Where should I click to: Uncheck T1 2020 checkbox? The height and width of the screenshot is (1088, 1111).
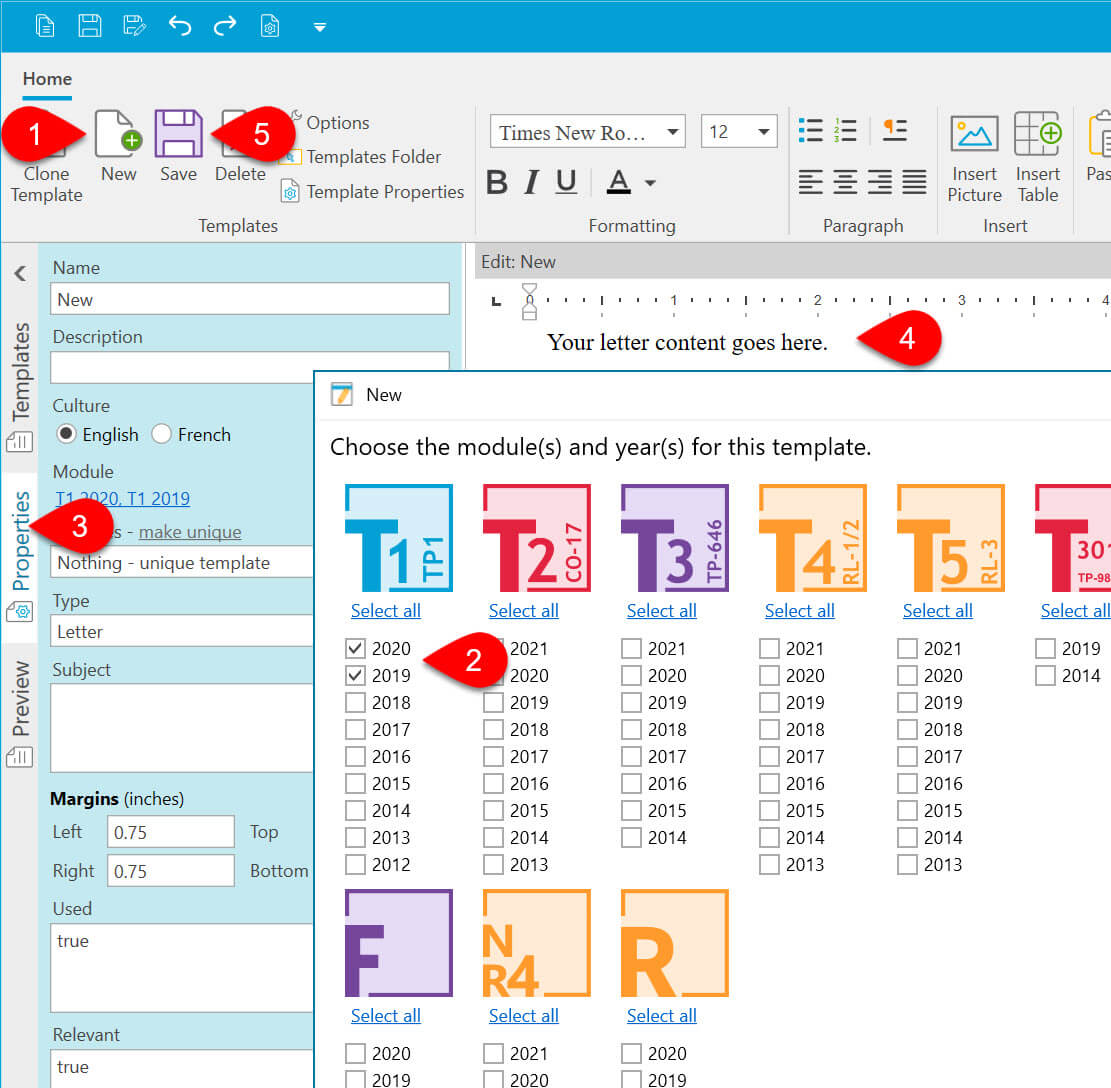click(x=356, y=648)
